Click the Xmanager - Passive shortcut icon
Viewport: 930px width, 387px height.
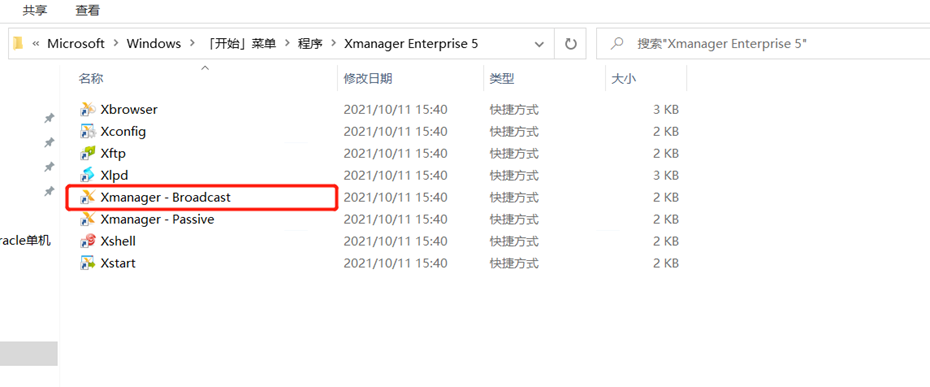pos(88,219)
